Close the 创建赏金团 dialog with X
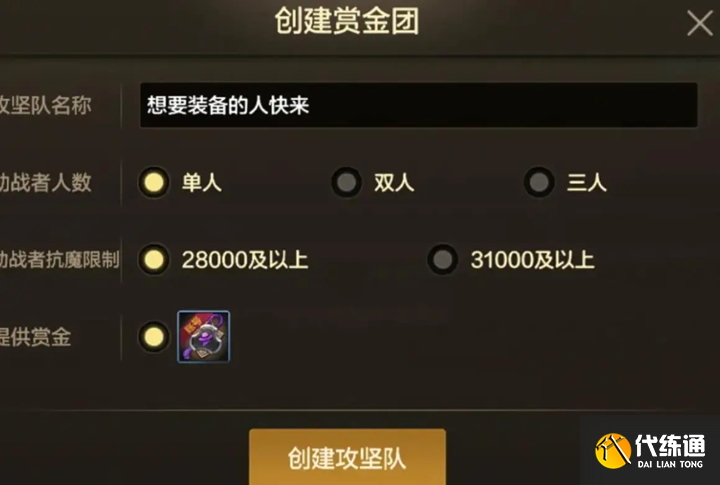The width and height of the screenshot is (720, 485). point(700,23)
